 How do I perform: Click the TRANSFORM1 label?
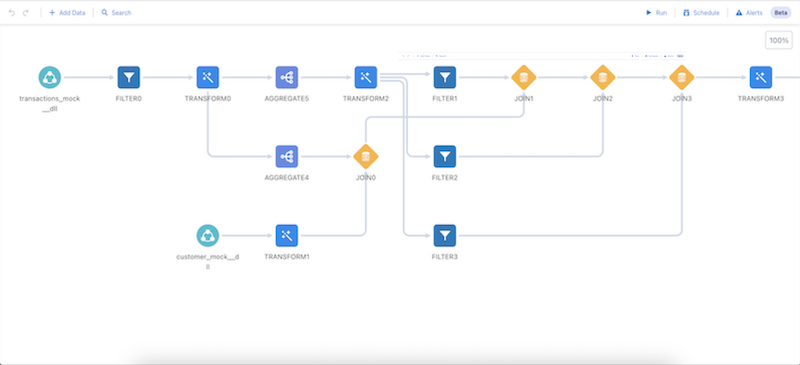click(287, 257)
